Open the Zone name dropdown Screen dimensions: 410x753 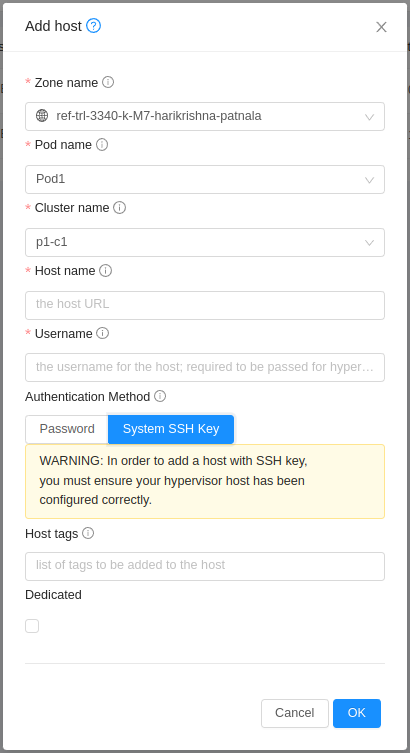(x=205, y=116)
